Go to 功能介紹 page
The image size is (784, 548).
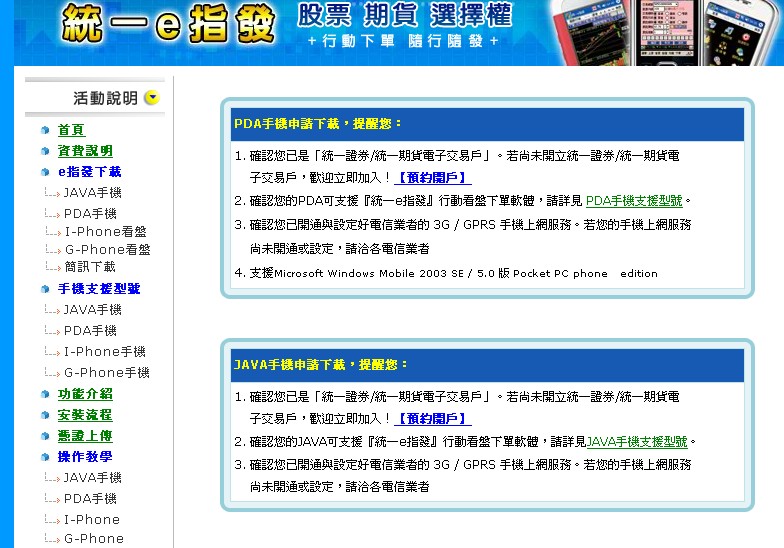point(85,394)
